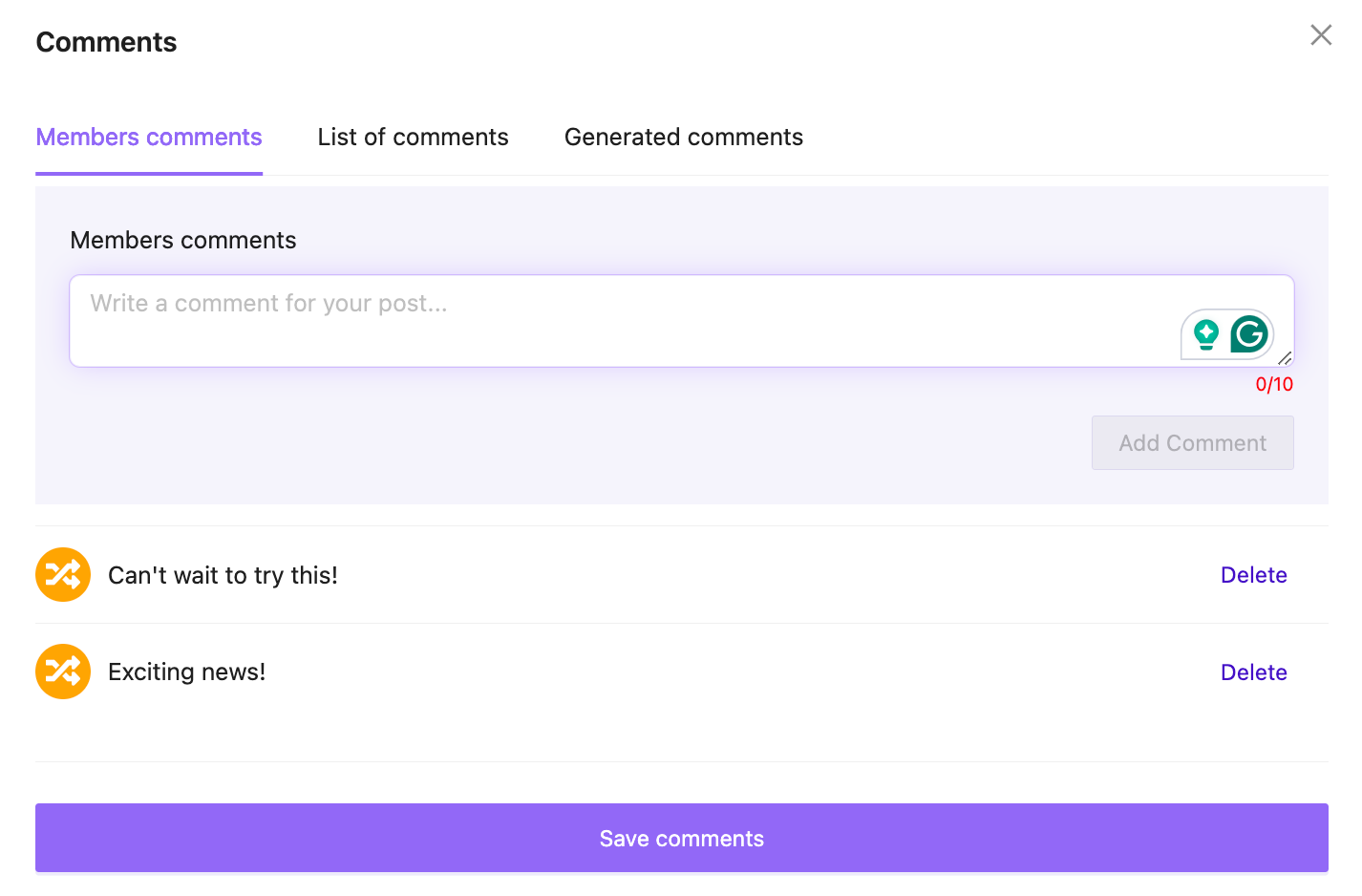Click the teal lightbulb suggestion icon
1362x896 pixels.
pos(1206,334)
